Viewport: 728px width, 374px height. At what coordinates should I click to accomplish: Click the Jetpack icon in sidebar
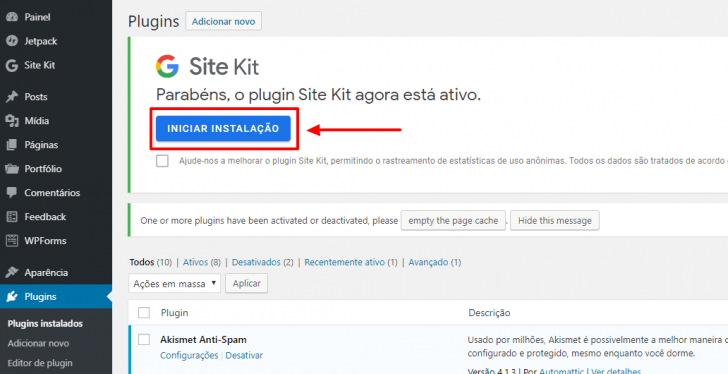click(12, 41)
